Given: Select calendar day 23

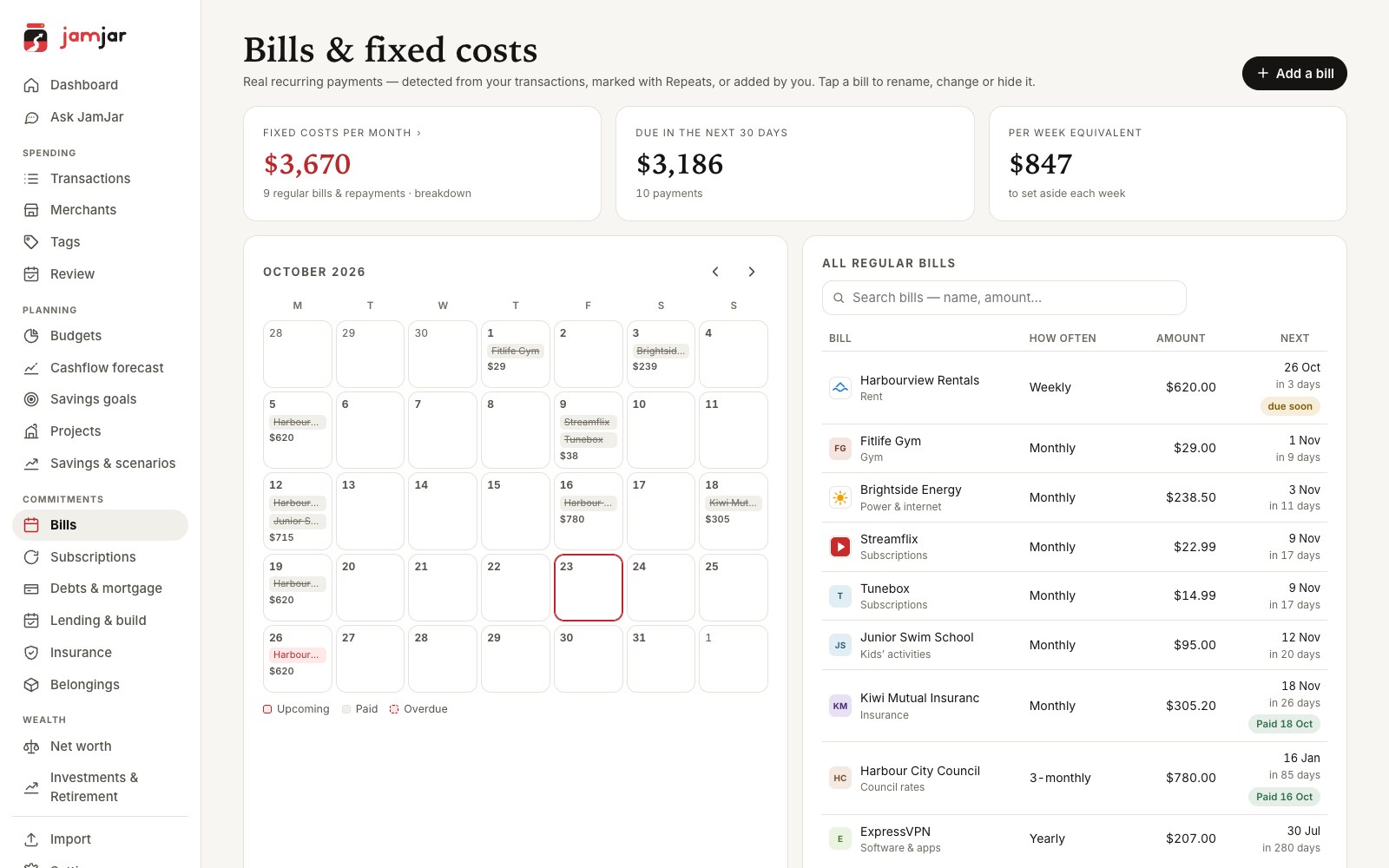Looking at the screenshot, I should coord(589,588).
